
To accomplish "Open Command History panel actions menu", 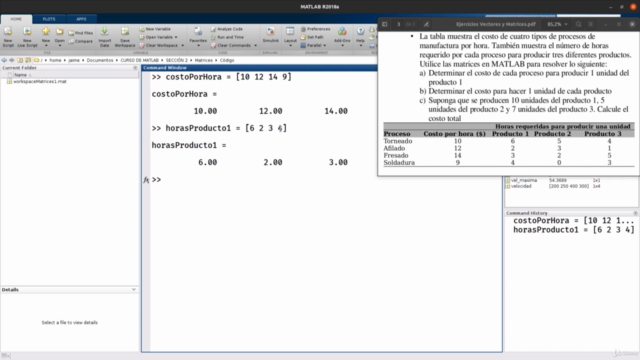I will point(635,213).
